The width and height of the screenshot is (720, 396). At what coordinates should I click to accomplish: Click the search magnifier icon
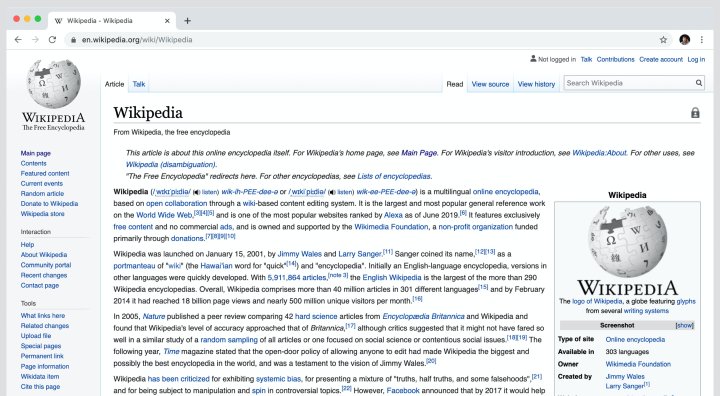(x=698, y=83)
